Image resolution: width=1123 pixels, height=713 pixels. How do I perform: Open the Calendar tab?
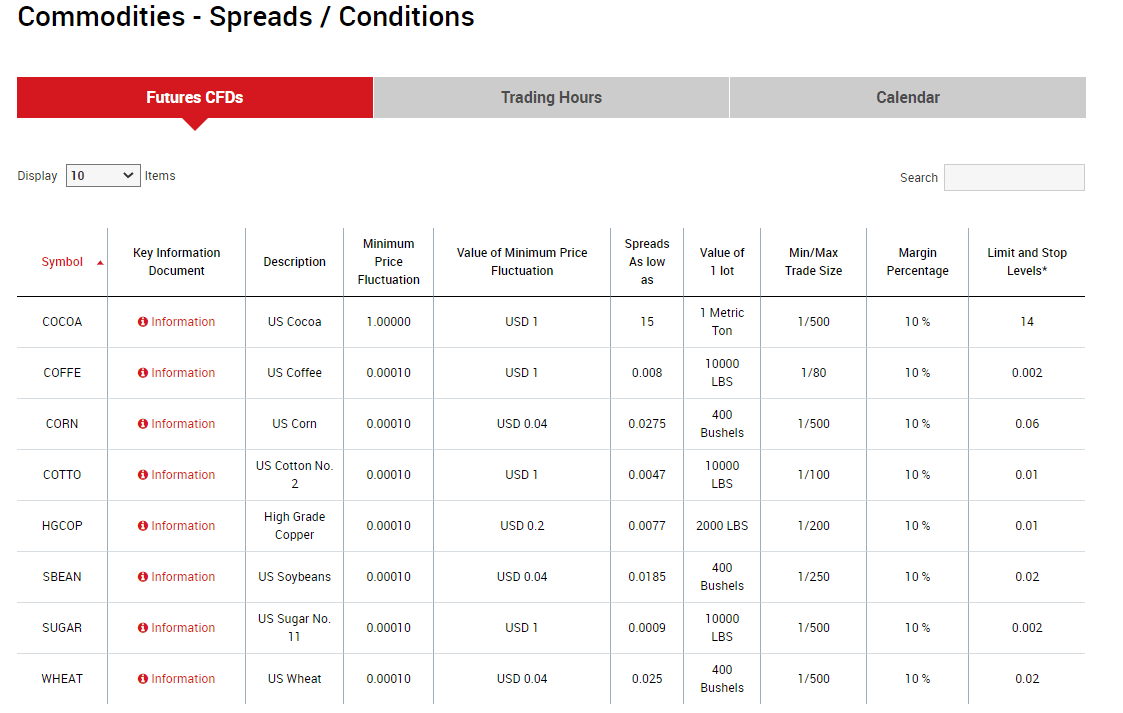coord(907,97)
